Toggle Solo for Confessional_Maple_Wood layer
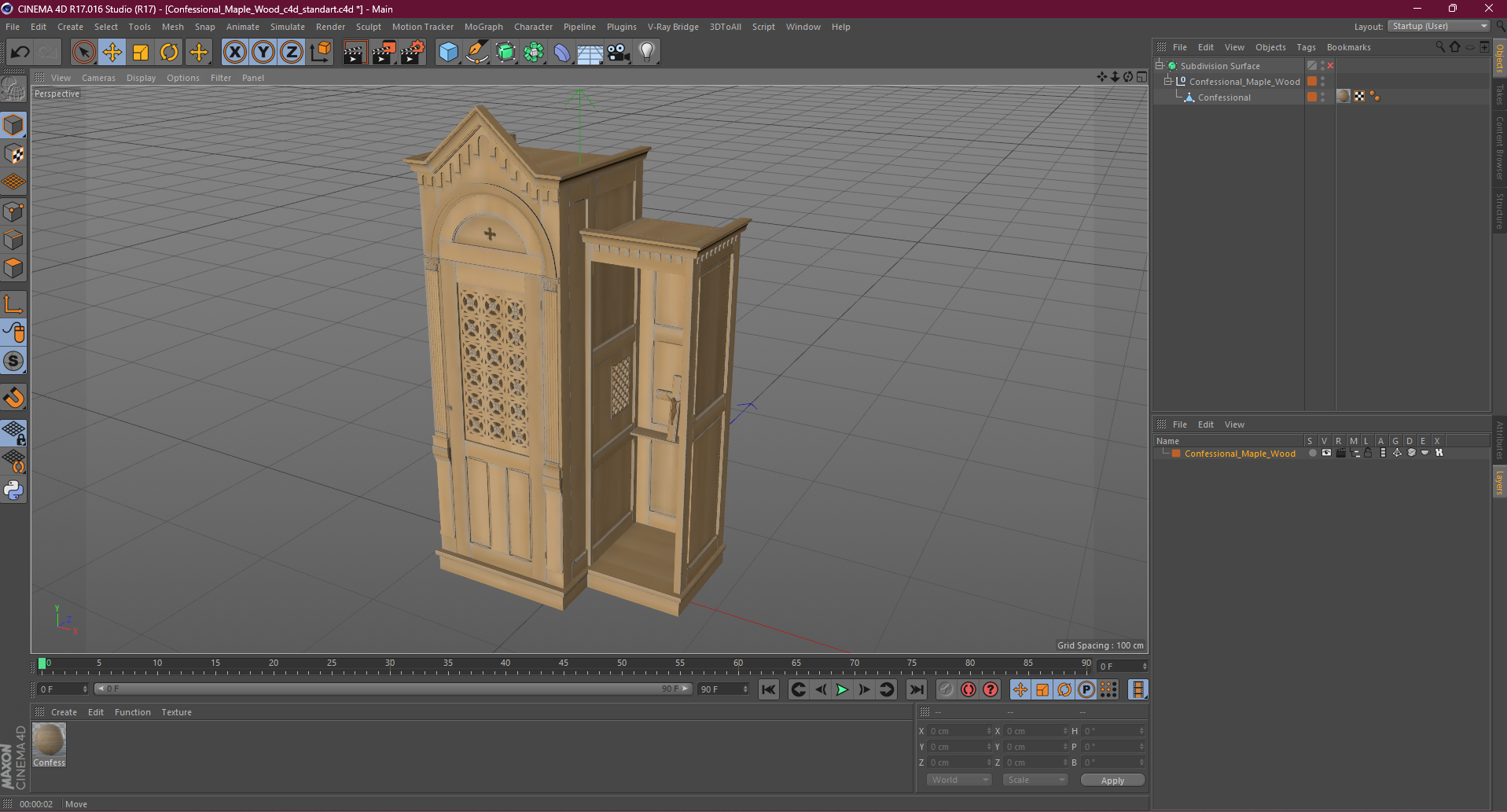The height and width of the screenshot is (812, 1507). coord(1312,453)
